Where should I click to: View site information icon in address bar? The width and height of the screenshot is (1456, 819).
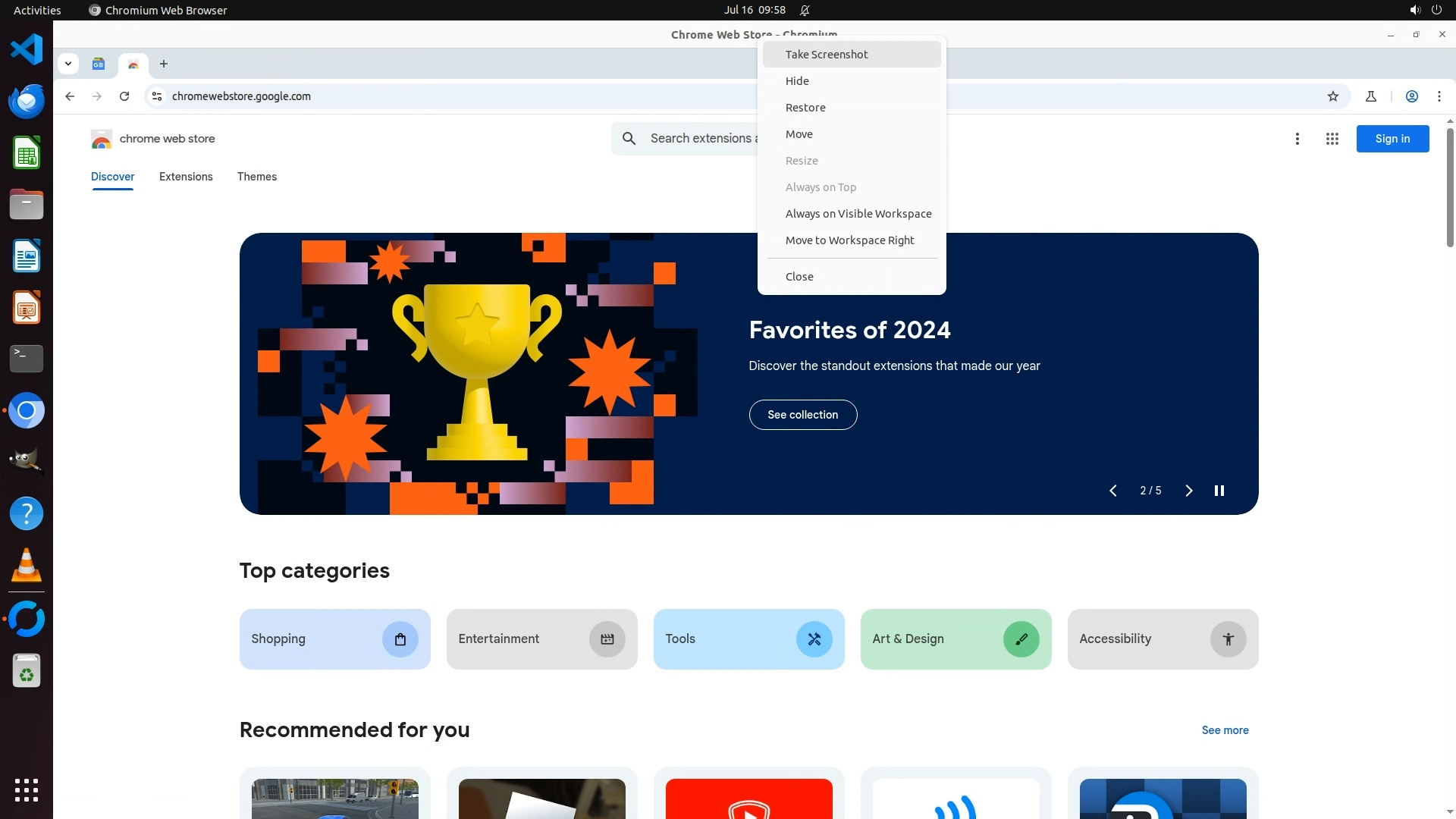(157, 96)
